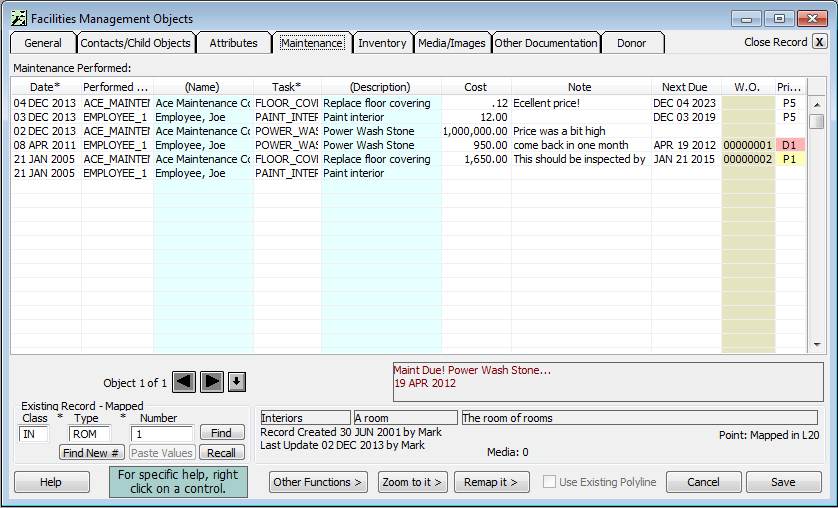Click scrollbar up arrow in maintenance grid
Image resolution: width=838 pixels, height=508 pixels.
tap(817, 105)
